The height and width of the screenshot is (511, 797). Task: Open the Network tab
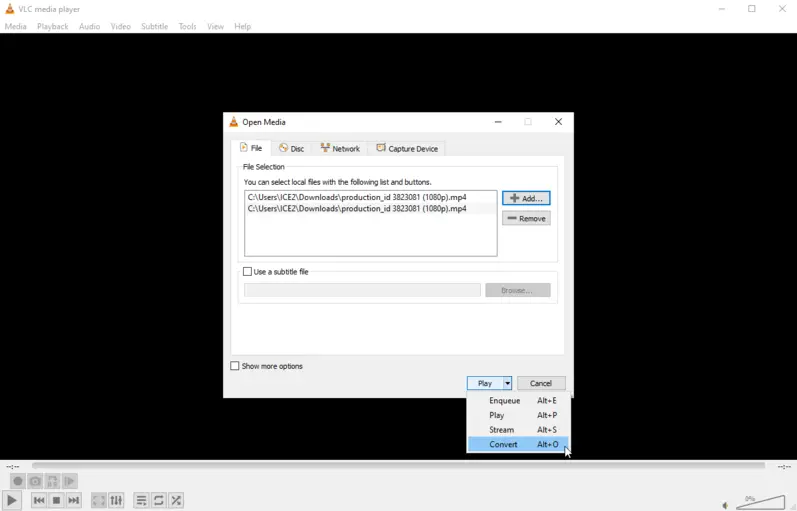coord(340,148)
